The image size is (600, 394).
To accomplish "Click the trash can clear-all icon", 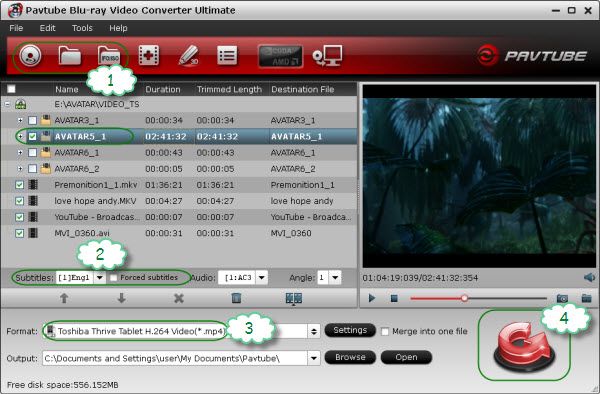I will (236, 298).
